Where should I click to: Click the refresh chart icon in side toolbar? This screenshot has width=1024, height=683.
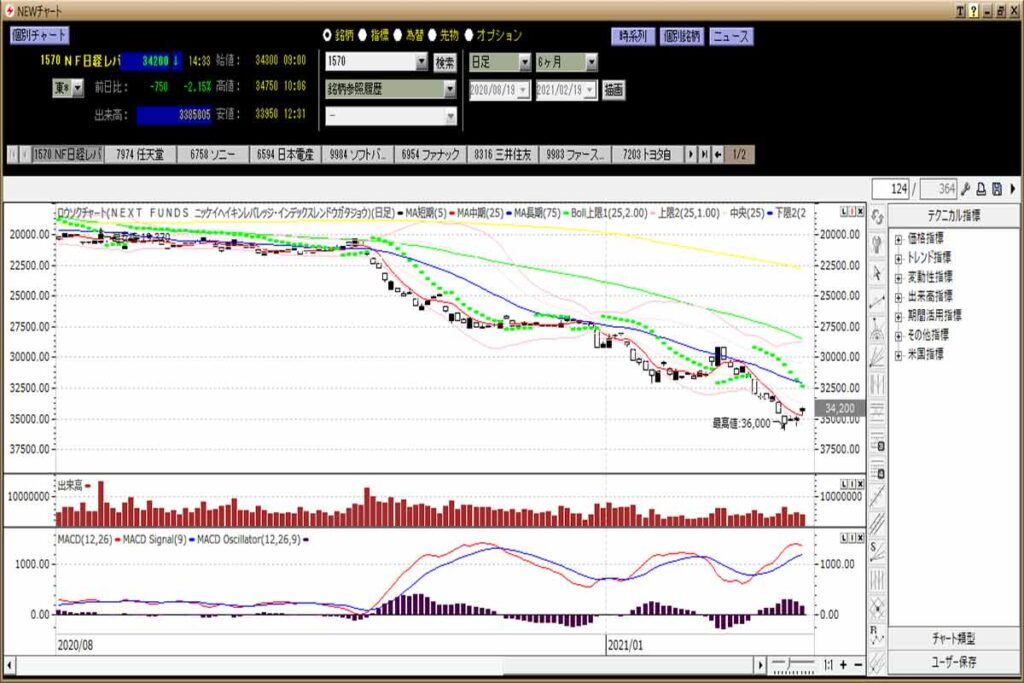point(877,217)
